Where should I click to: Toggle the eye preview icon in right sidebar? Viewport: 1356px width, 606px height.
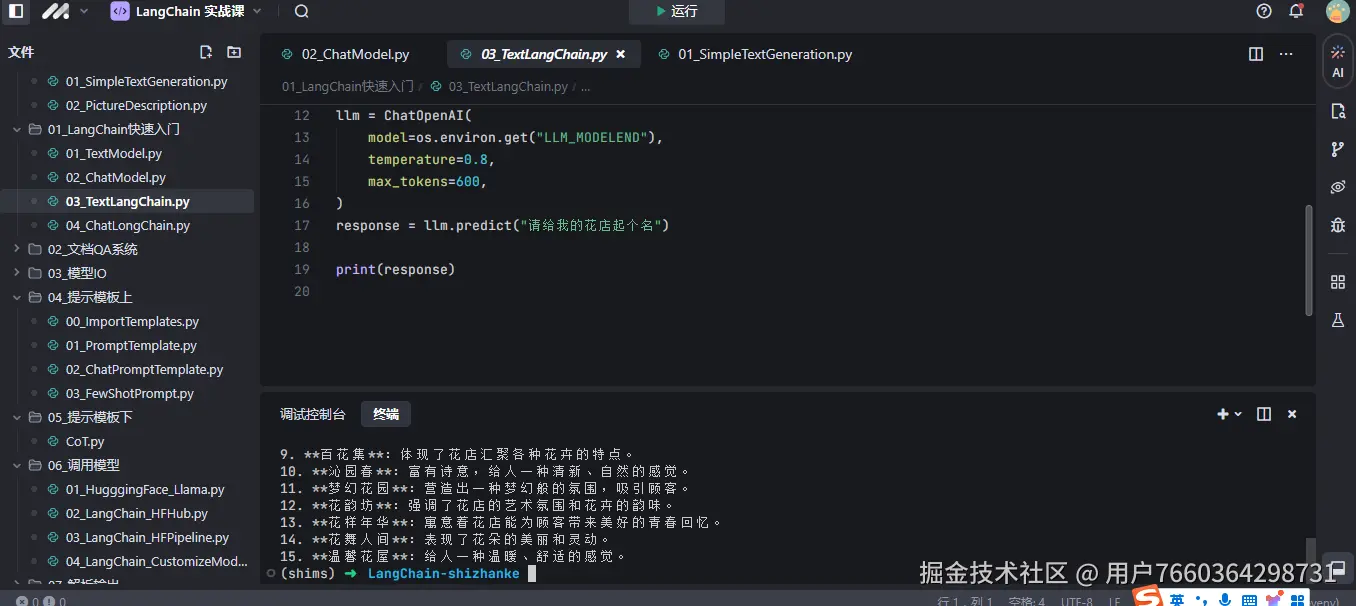pos(1337,187)
